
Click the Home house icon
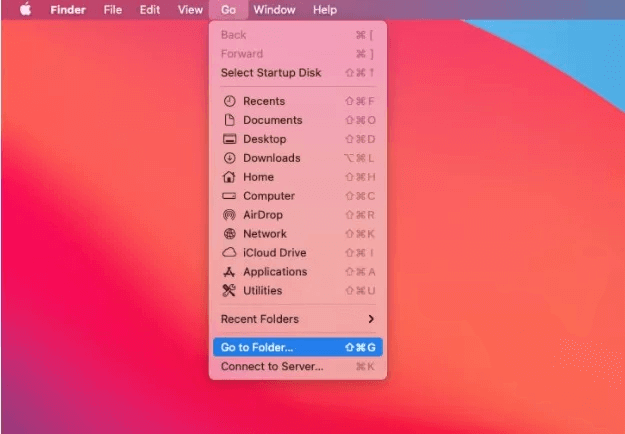[x=229, y=177]
